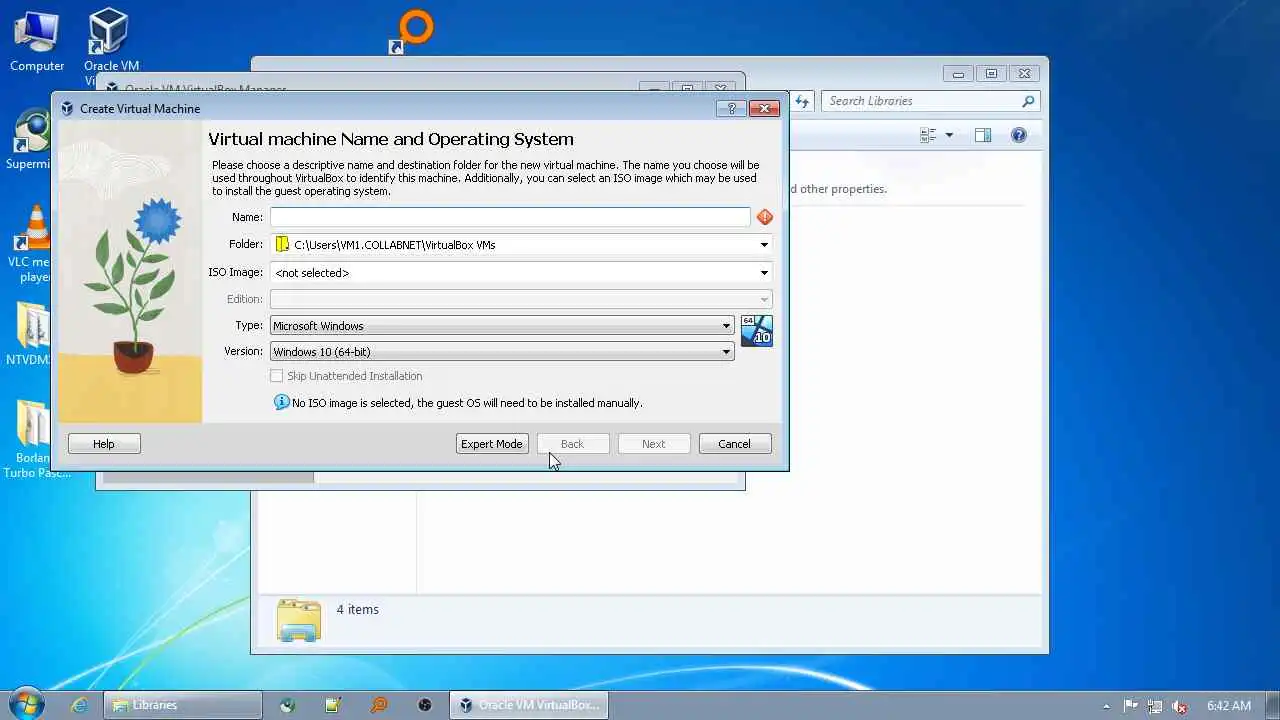Click the network tray icon
Viewport: 1280px width, 720px height.
point(1155,705)
